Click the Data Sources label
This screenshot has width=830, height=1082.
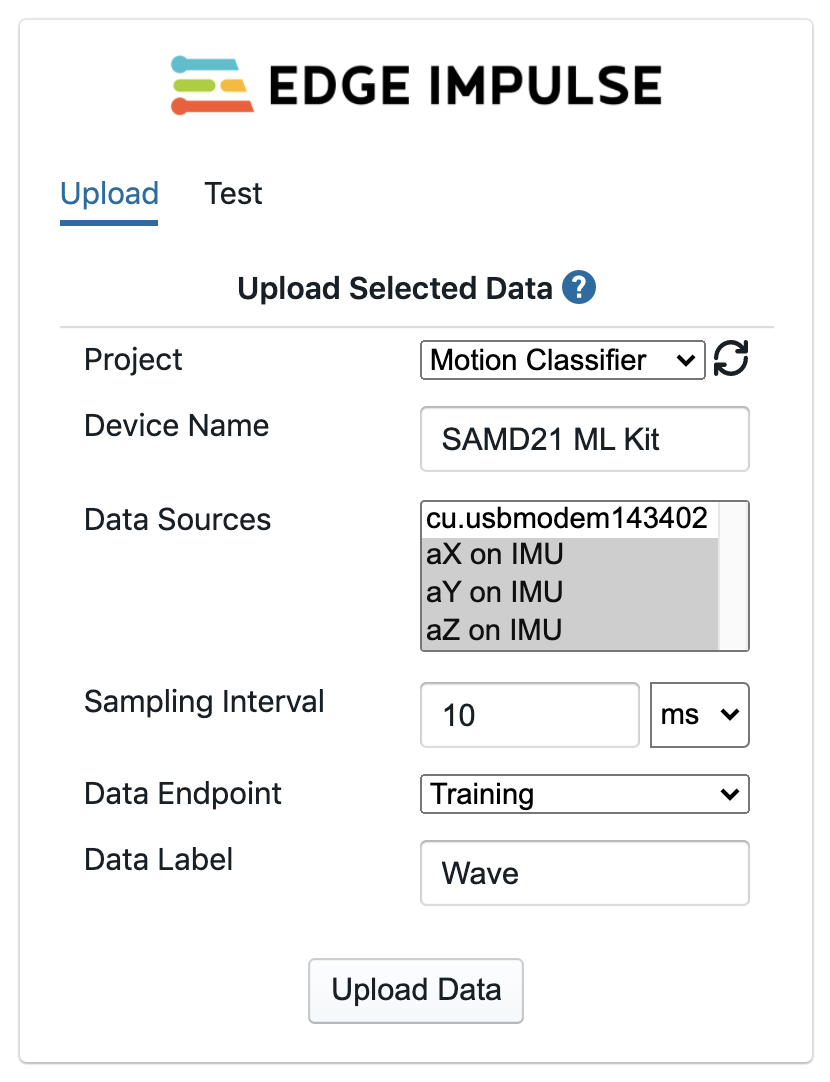177,520
